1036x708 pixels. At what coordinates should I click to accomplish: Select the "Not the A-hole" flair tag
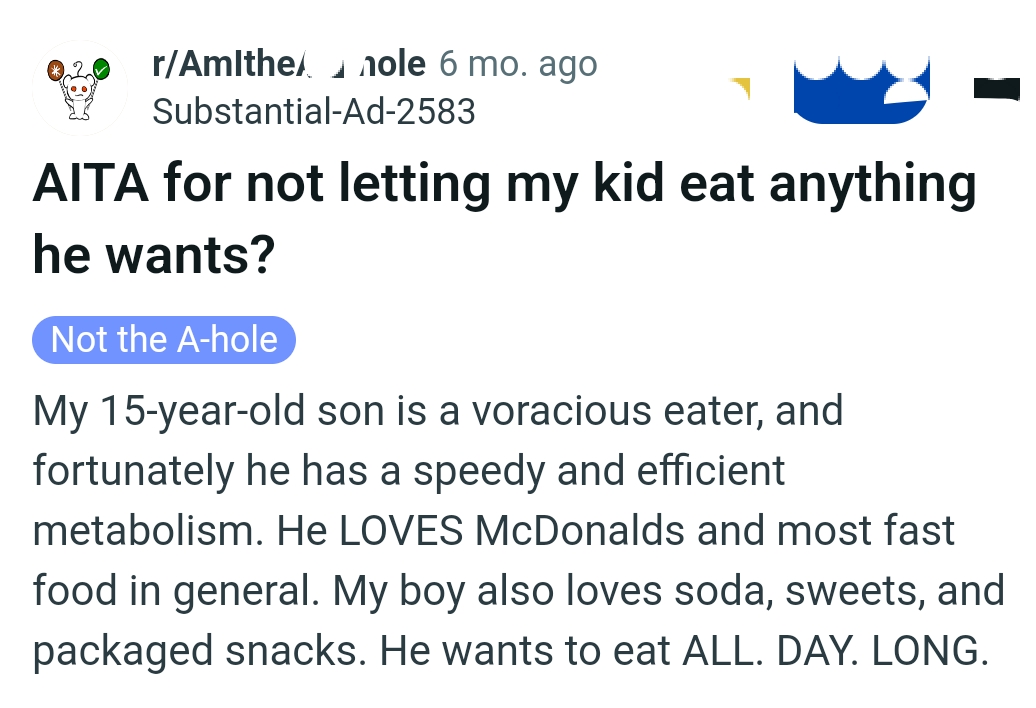click(164, 340)
